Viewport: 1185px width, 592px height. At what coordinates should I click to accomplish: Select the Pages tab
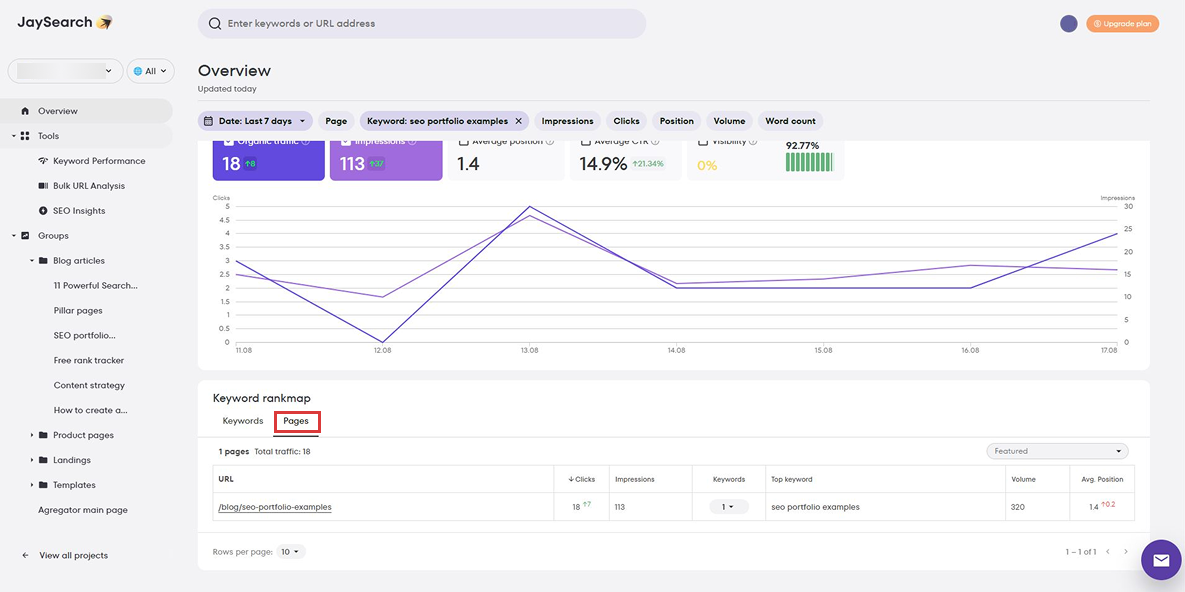[x=296, y=421]
